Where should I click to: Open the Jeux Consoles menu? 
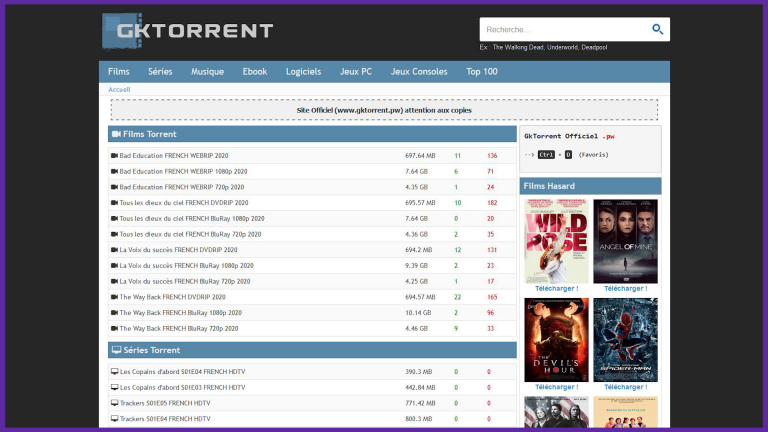tap(419, 72)
